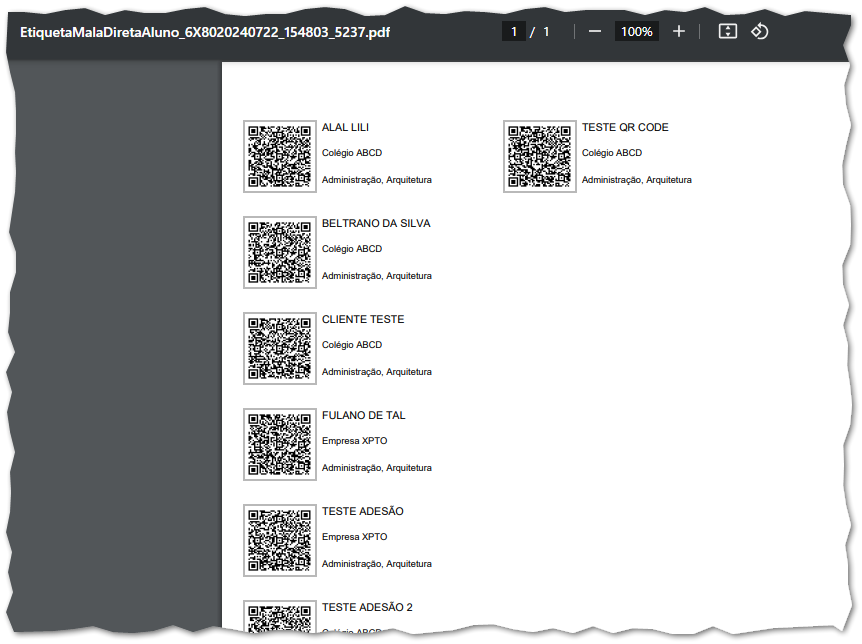Select the name BELTRANO DA SILVA
Screen dimensions: 862x644
376,224
